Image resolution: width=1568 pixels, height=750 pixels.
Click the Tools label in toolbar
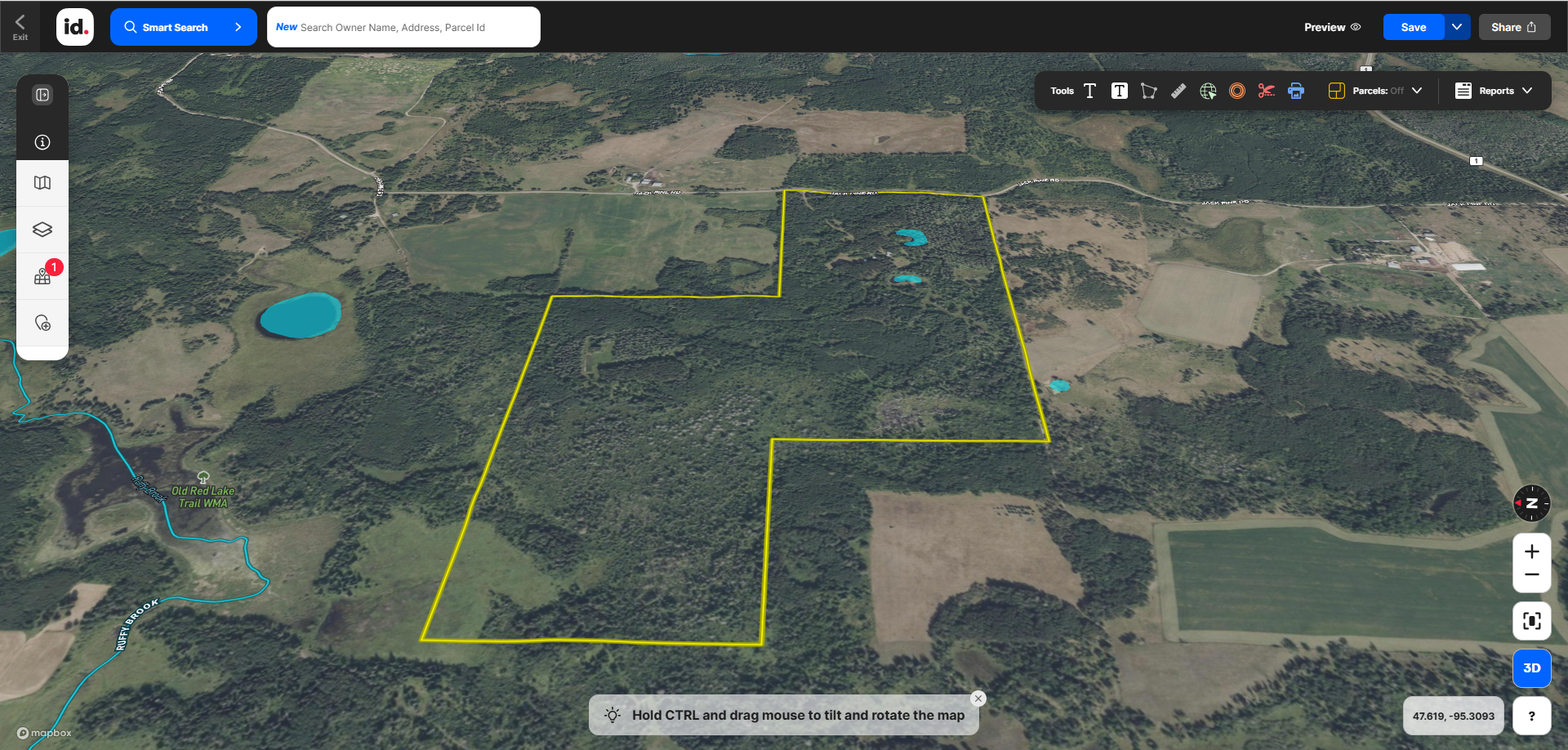coord(1062,91)
